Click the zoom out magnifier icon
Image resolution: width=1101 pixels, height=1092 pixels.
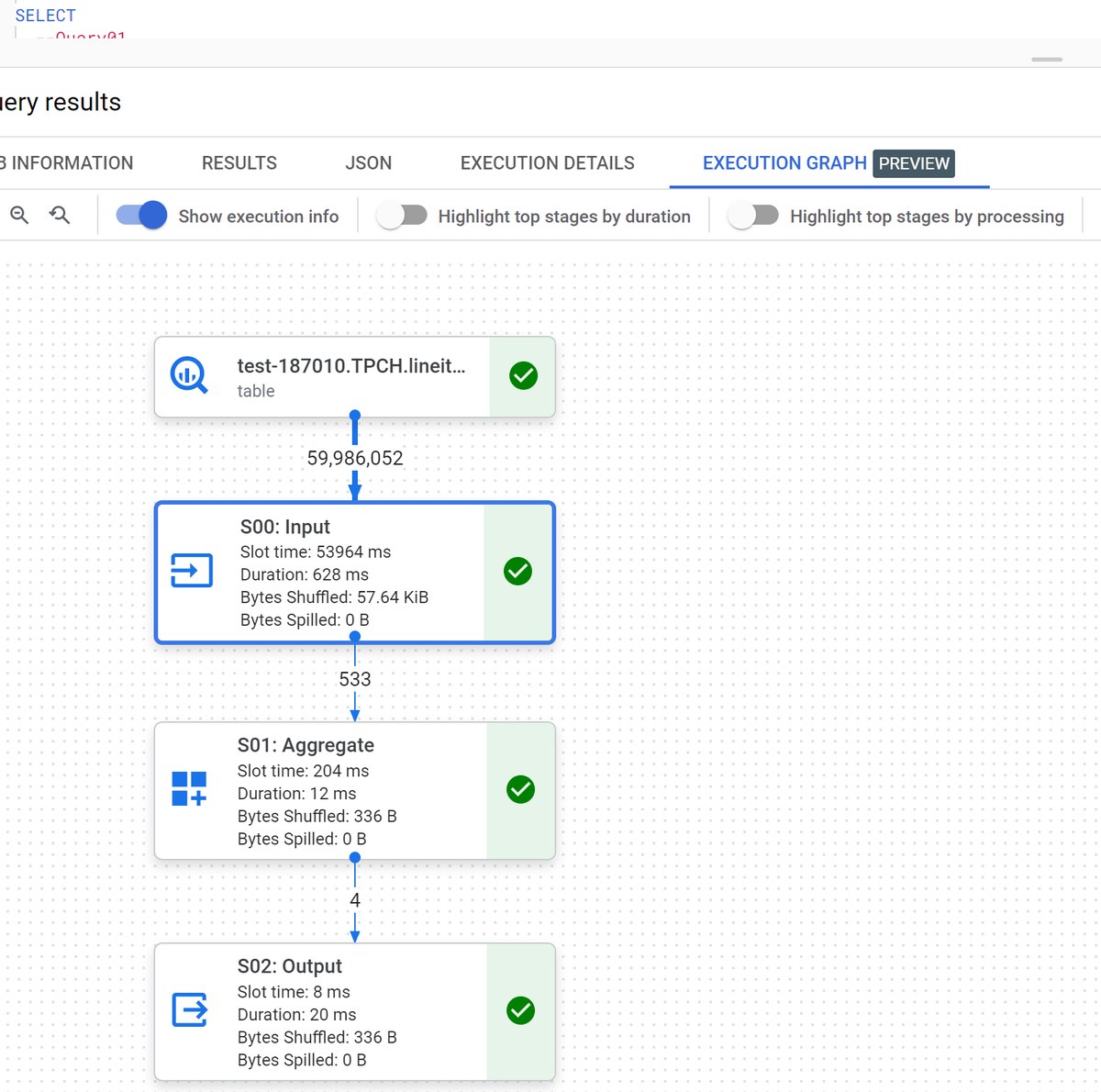coord(19,215)
